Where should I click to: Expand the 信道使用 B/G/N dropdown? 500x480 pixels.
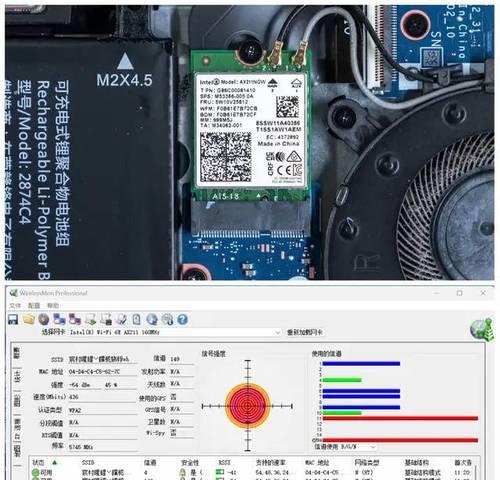(x=373, y=447)
